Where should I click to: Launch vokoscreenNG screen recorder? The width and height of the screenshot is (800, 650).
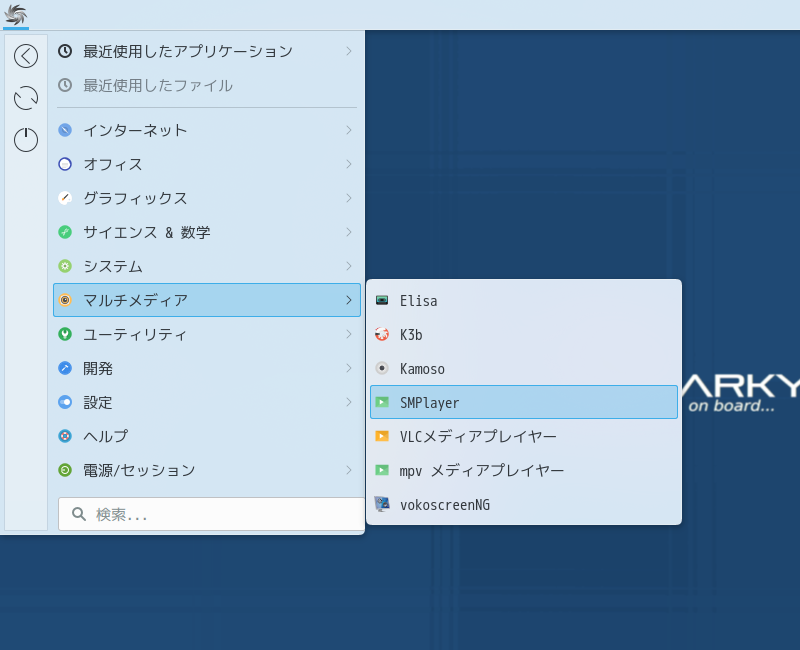(524, 504)
